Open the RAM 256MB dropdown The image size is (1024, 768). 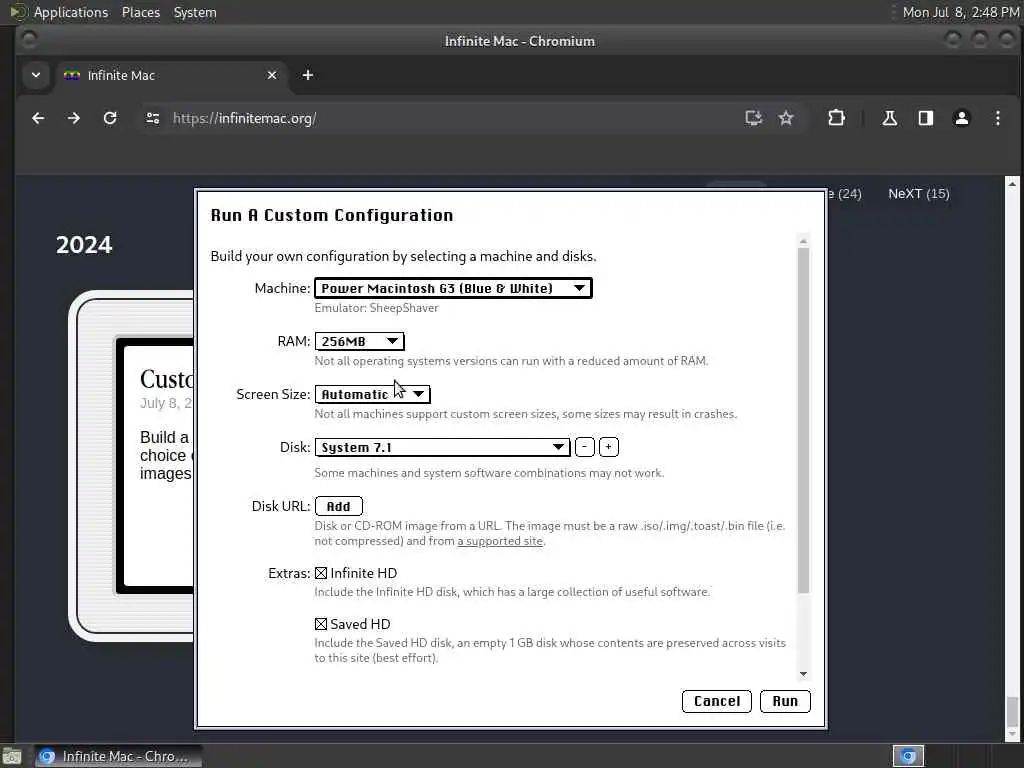359,341
